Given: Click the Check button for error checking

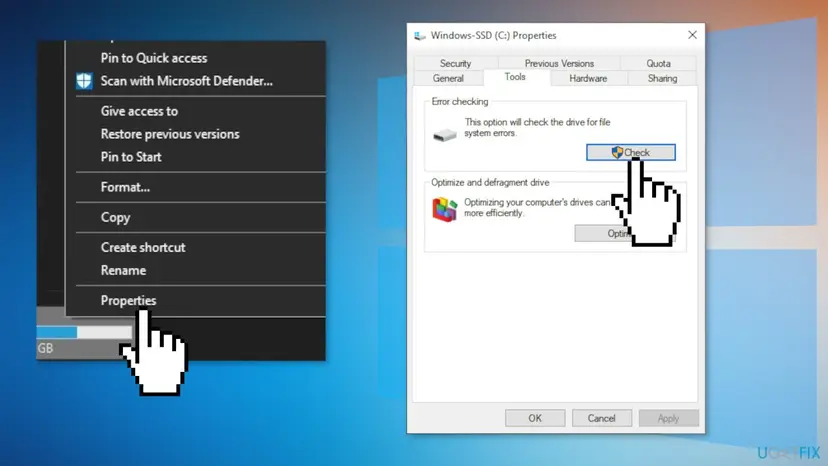Looking at the screenshot, I should (x=631, y=152).
